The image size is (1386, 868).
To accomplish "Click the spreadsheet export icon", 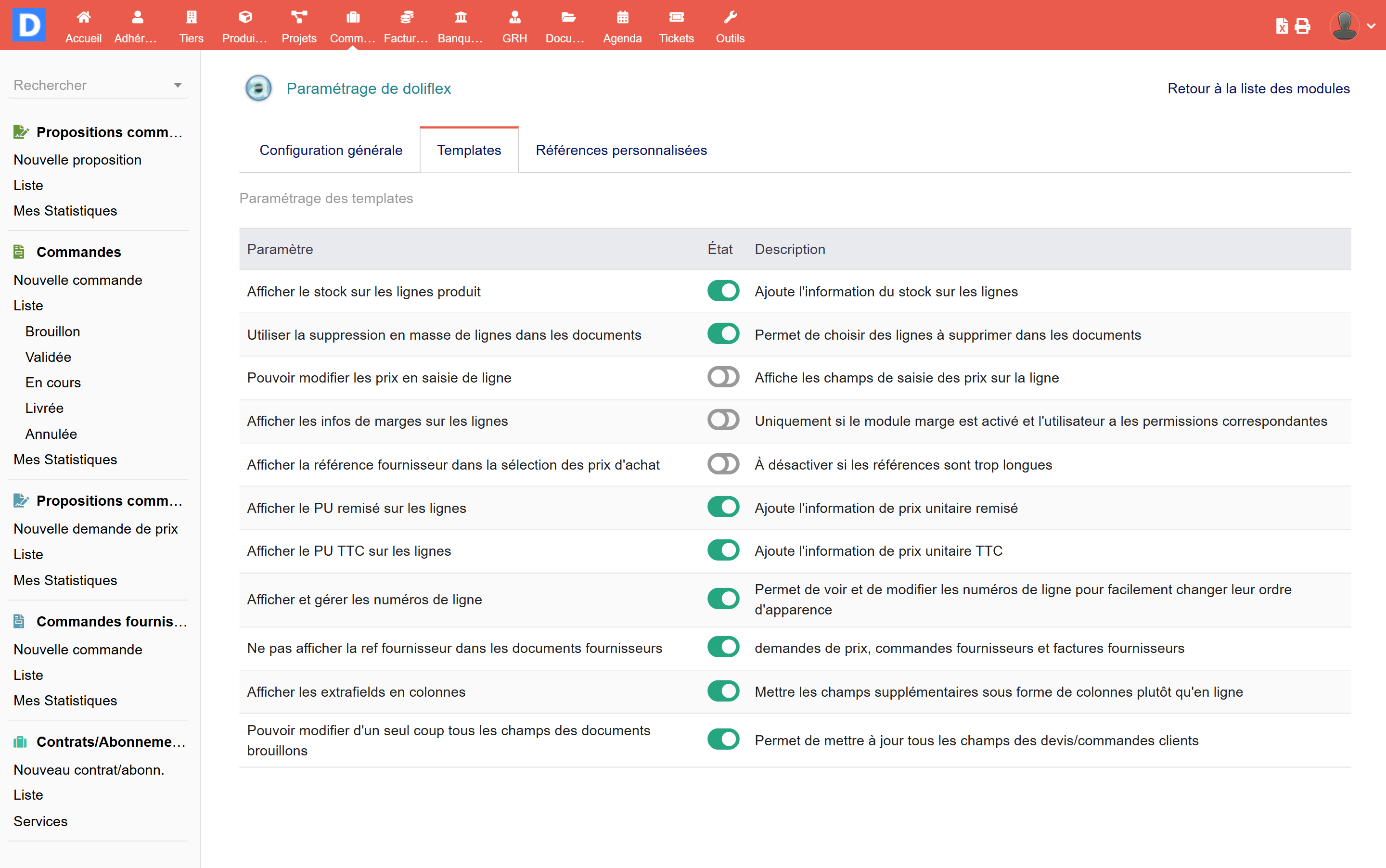I will pyautogui.click(x=1282, y=26).
